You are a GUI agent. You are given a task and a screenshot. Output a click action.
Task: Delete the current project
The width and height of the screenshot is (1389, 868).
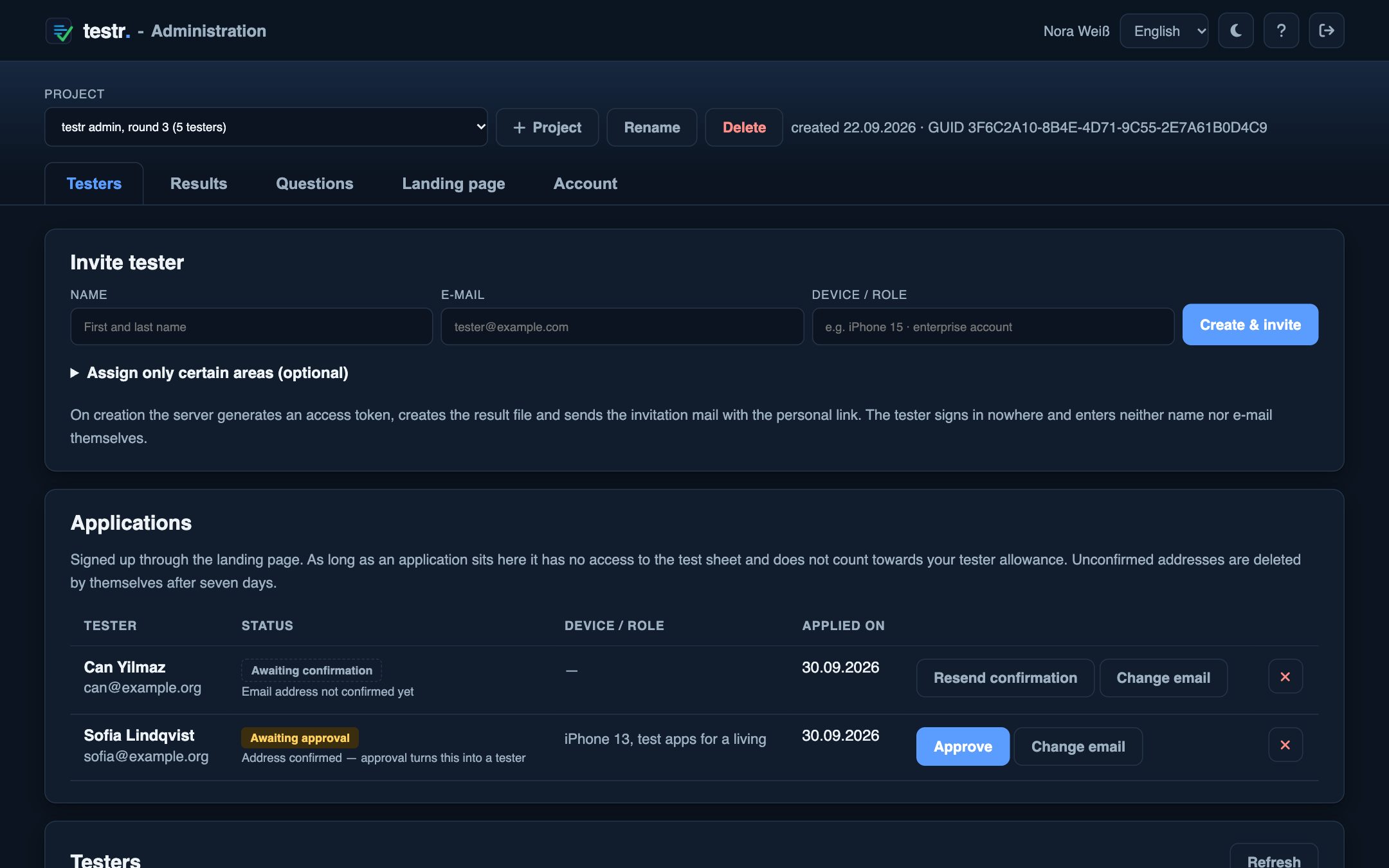(744, 127)
